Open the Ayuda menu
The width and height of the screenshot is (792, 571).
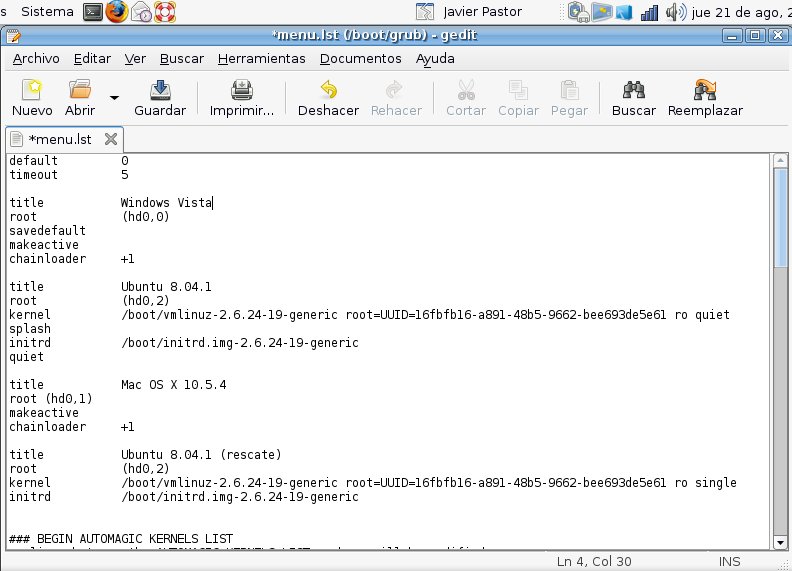click(435, 59)
